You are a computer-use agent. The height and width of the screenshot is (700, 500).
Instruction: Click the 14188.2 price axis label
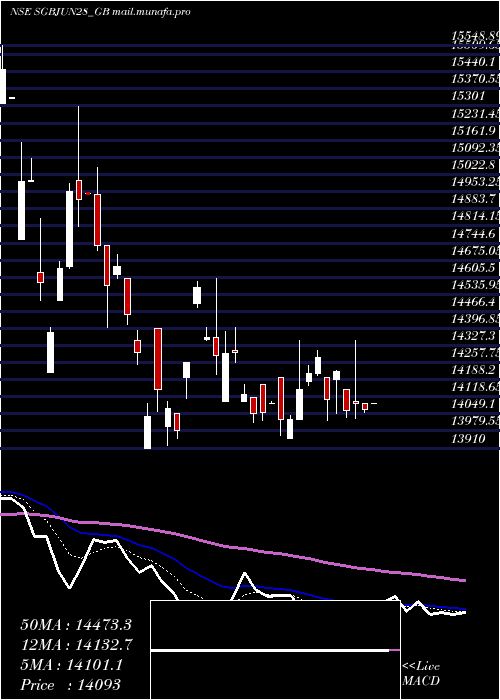point(473,372)
